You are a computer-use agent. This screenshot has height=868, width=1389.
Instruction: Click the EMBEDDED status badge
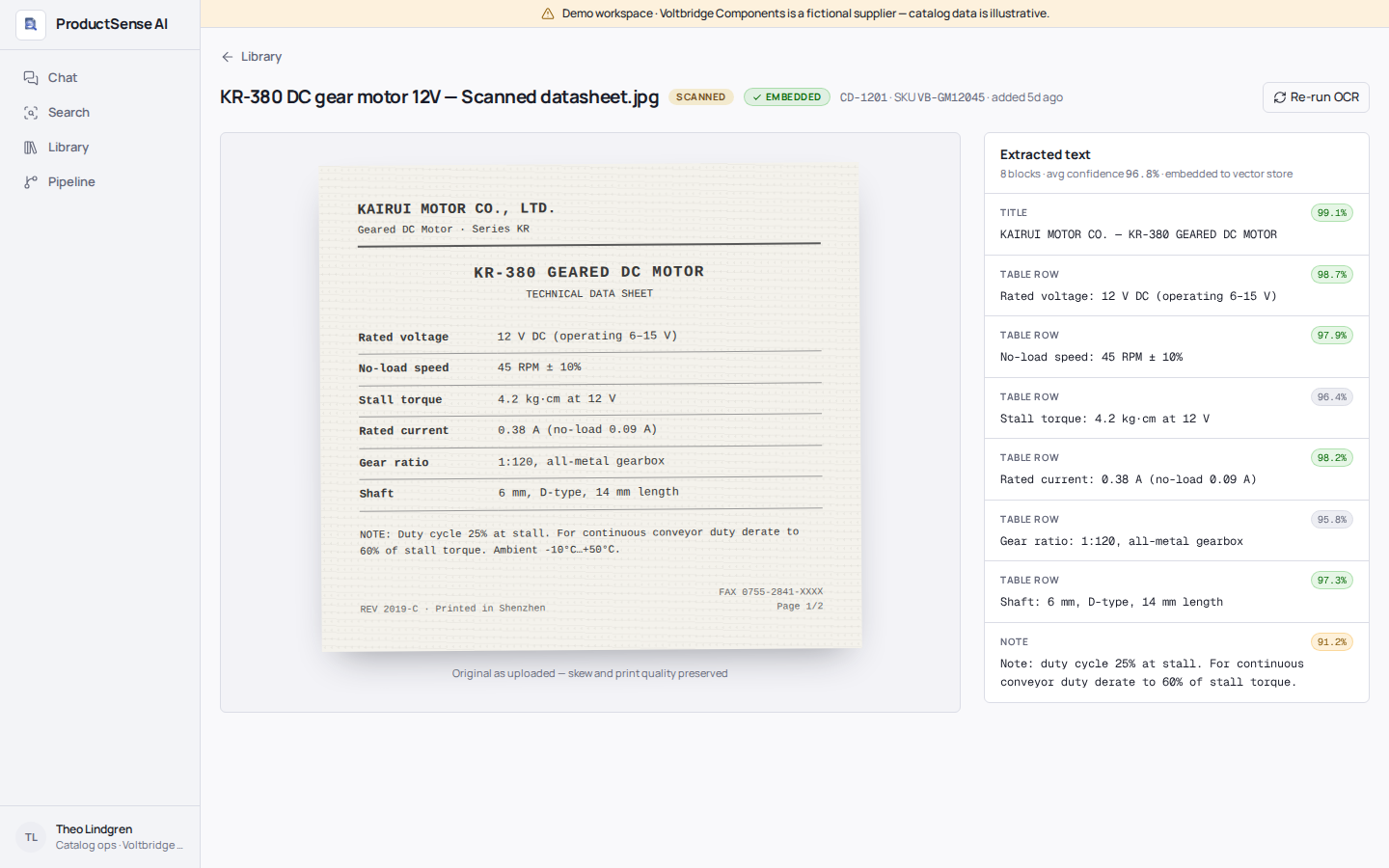click(787, 97)
